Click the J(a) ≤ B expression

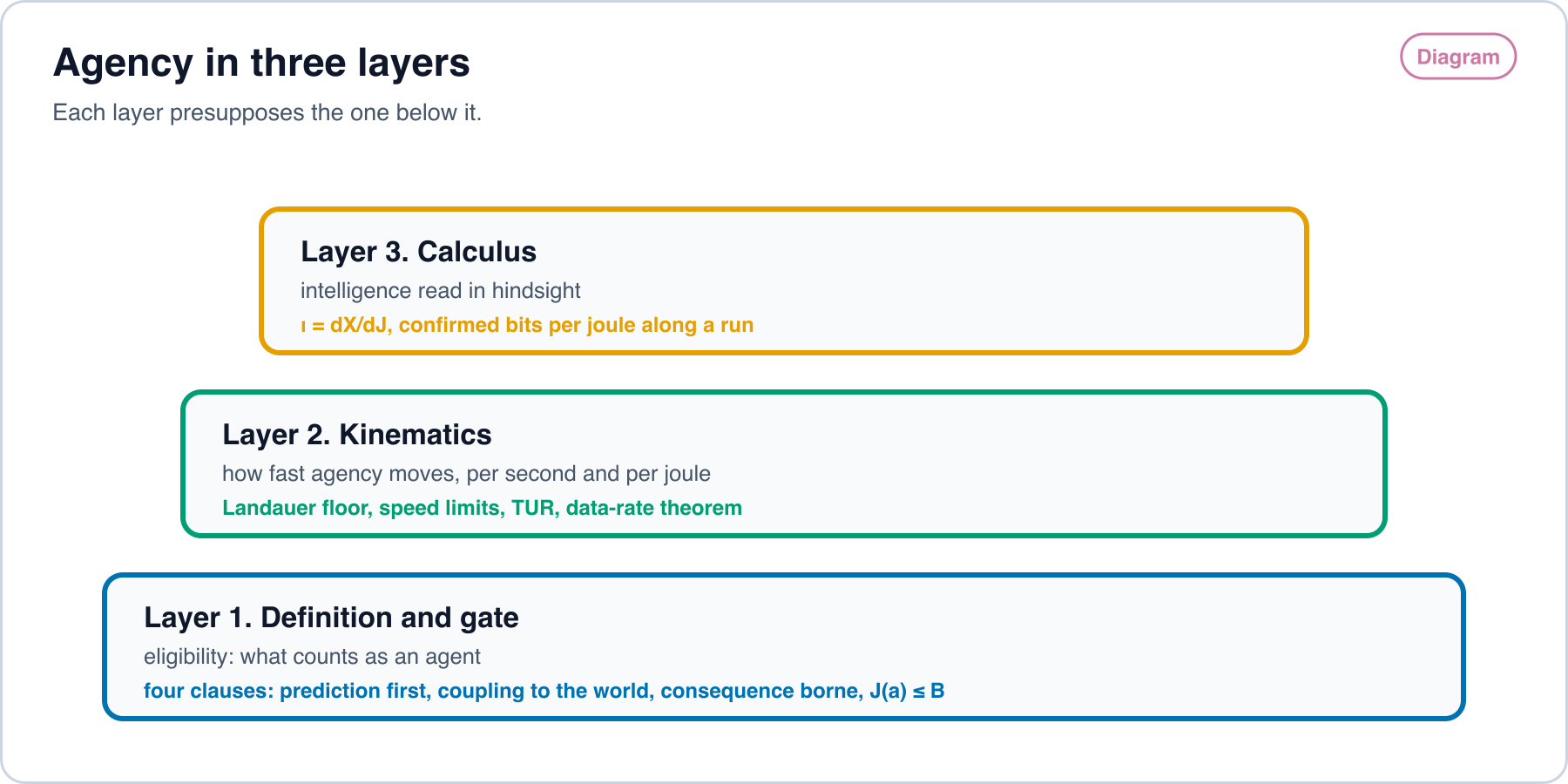coord(907,691)
